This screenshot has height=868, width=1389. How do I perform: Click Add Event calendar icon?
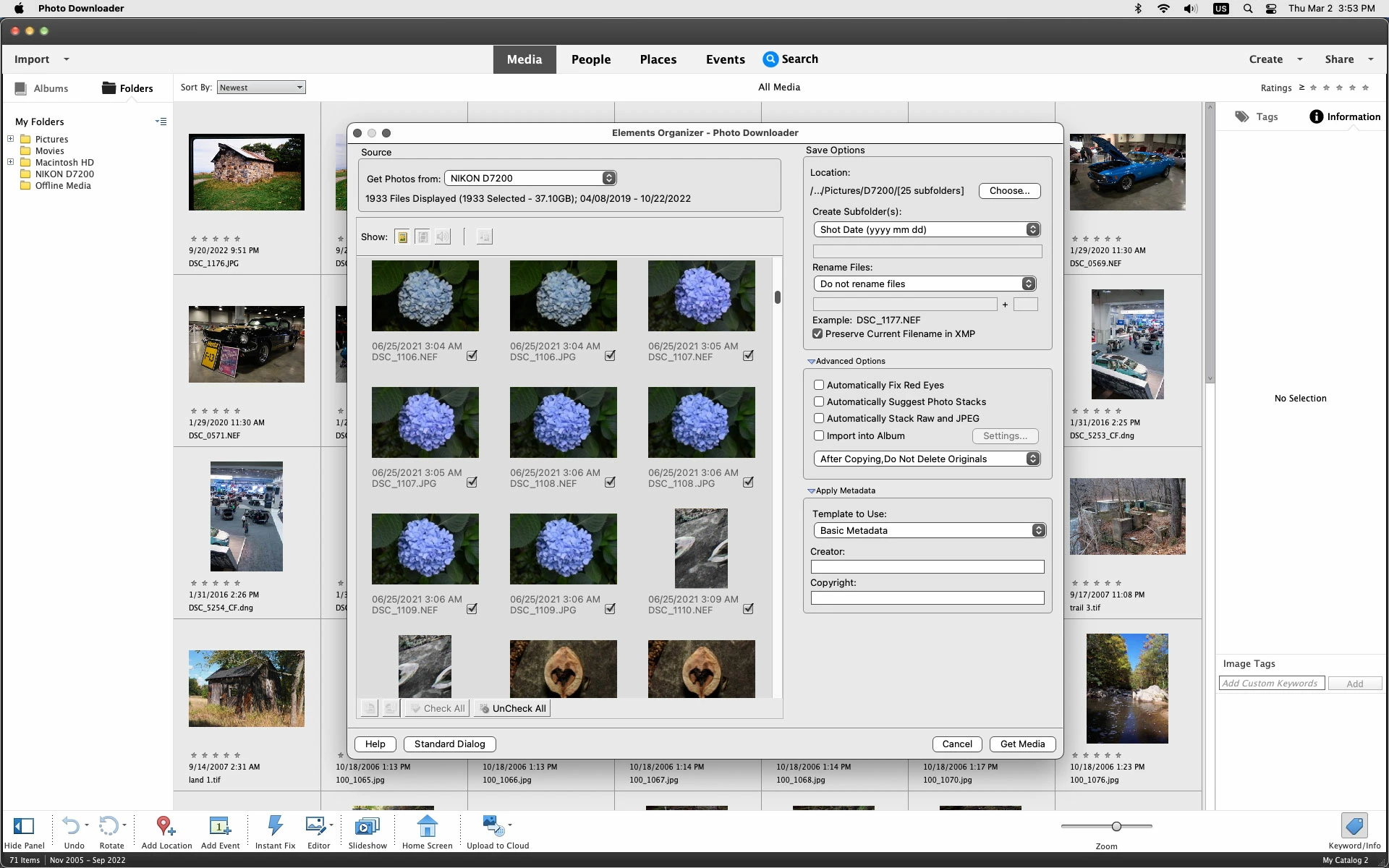[219, 826]
